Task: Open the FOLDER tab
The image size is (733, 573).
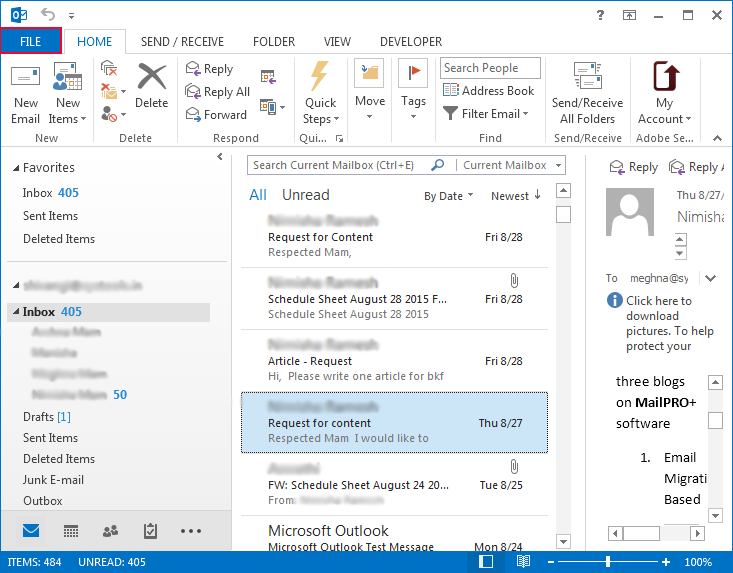Action: click(x=274, y=42)
